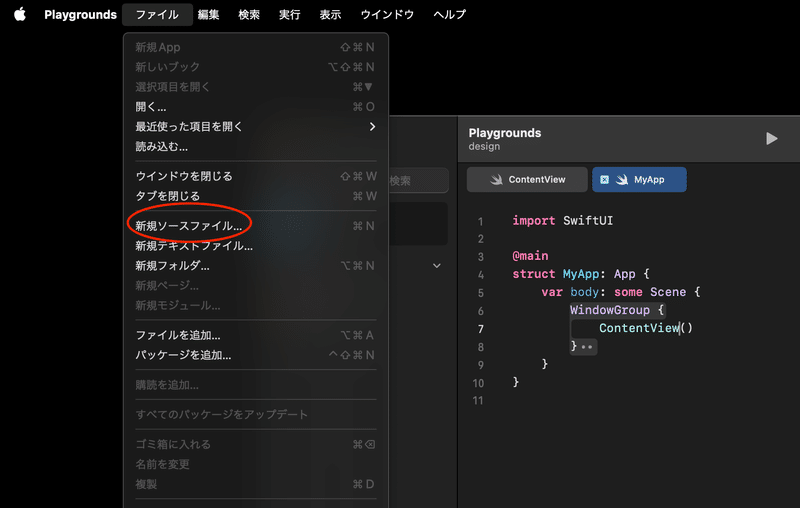Image resolution: width=800 pixels, height=508 pixels.
Task: Click the import keyword on line 1
Action: (533, 221)
